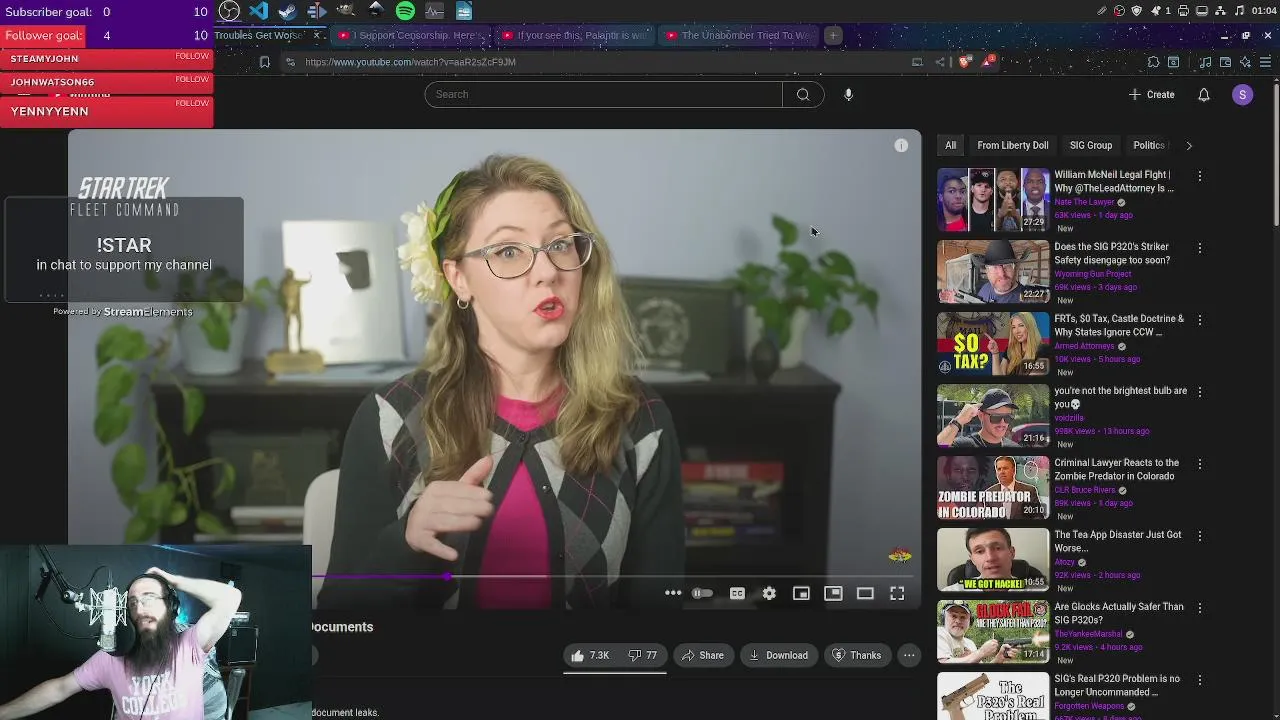Switch to the 'If you see this, Palantir' tab
1280x720 pixels.
(575, 35)
